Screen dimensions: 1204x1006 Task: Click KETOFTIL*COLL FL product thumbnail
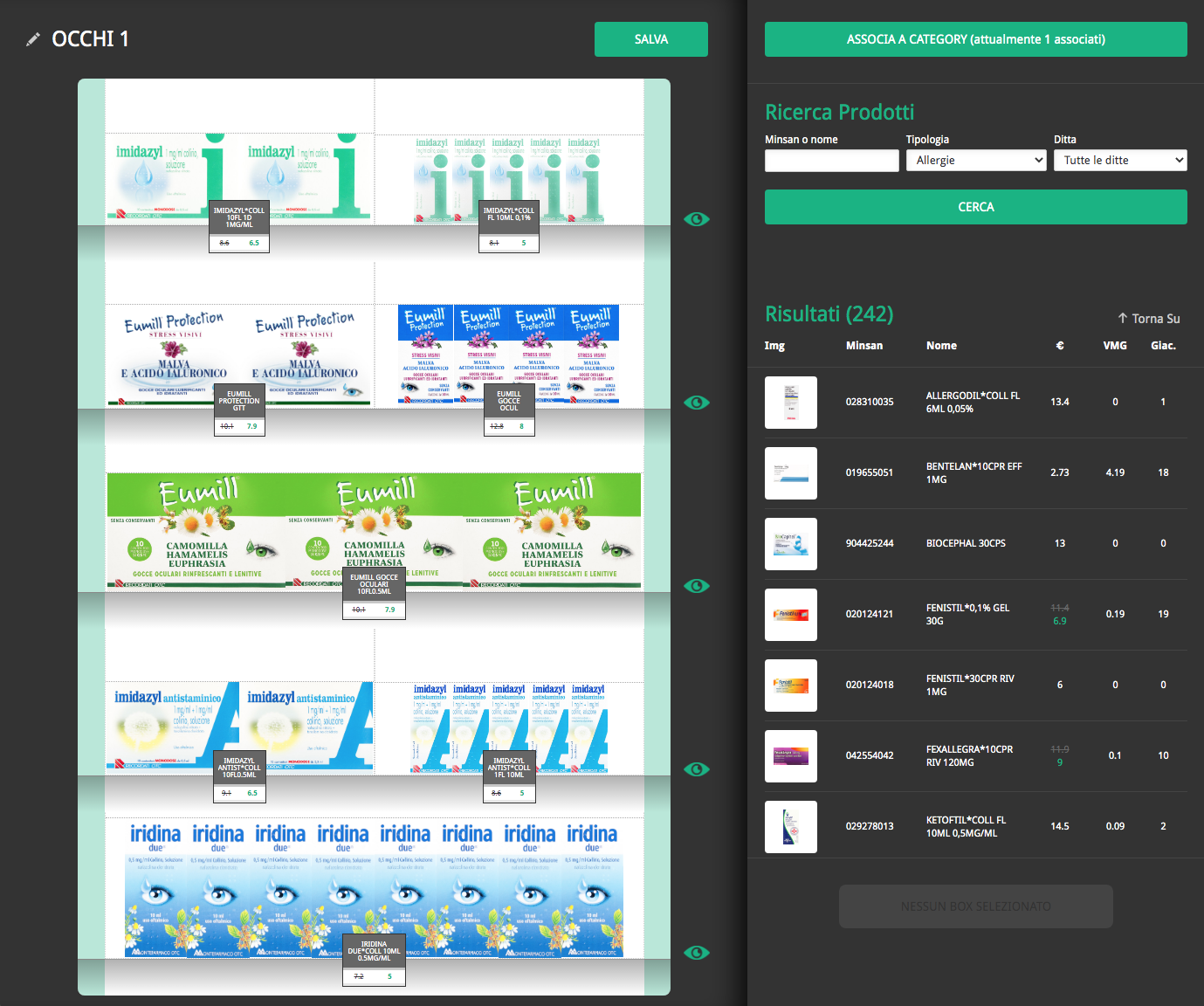pyautogui.click(x=791, y=827)
